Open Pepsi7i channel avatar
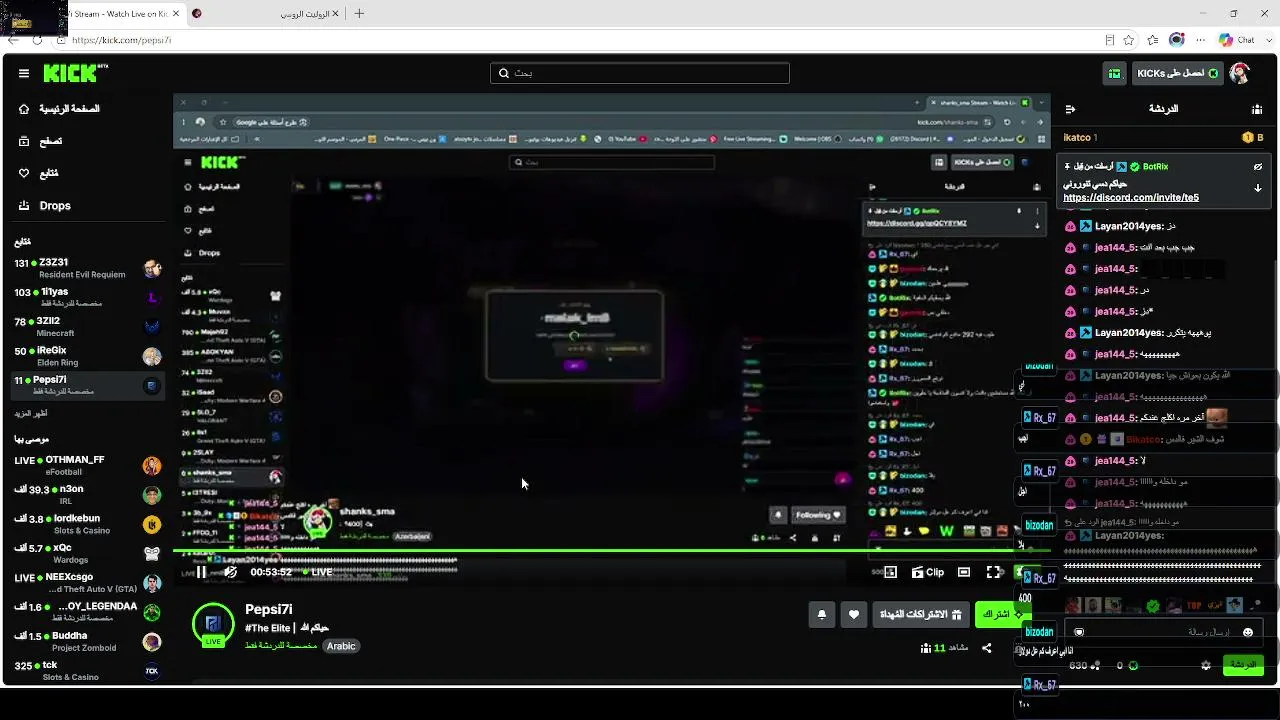The width and height of the screenshot is (1280, 720). coord(213,623)
